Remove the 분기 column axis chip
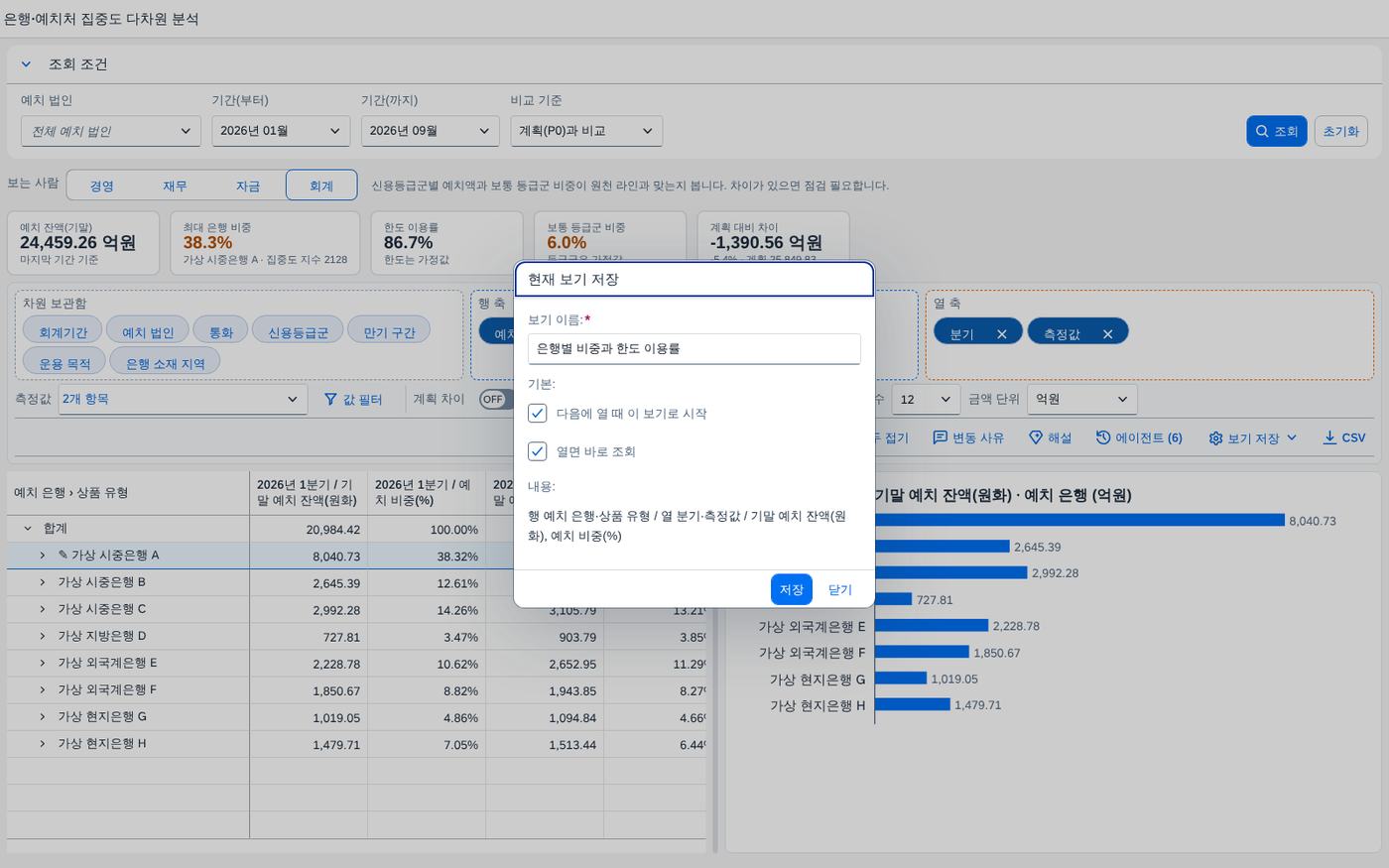Image resolution: width=1389 pixels, height=868 pixels. pyautogui.click(x=1002, y=334)
